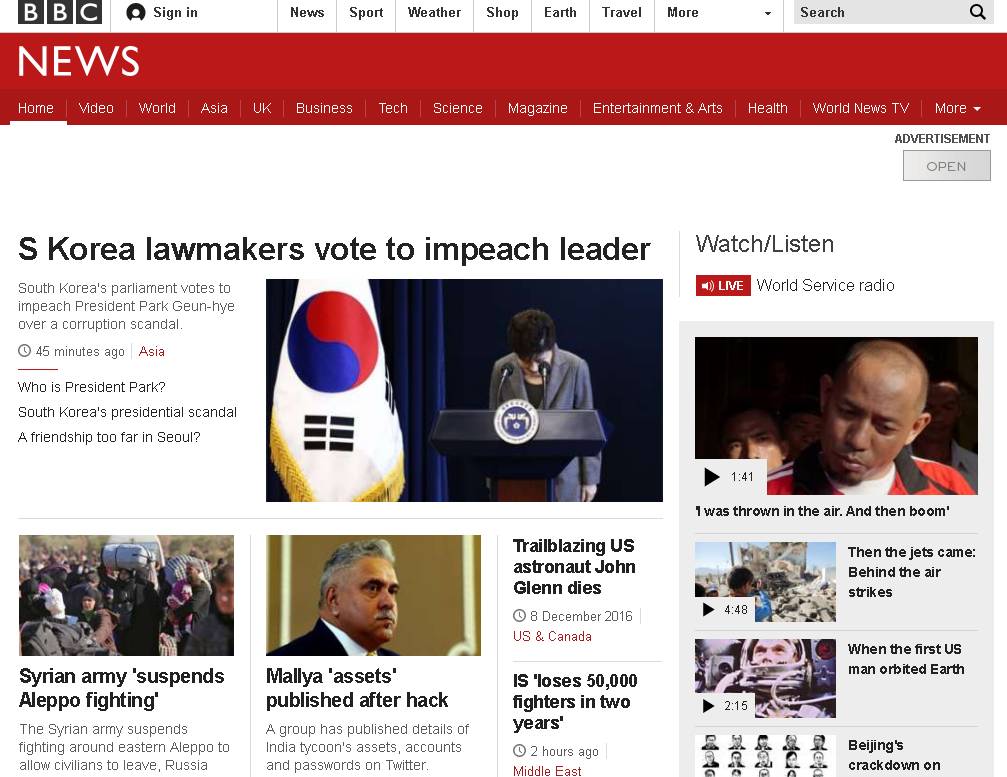Image resolution: width=1007 pixels, height=777 pixels.
Task: Open the Korea impeachment main photo
Action: point(464,390)
